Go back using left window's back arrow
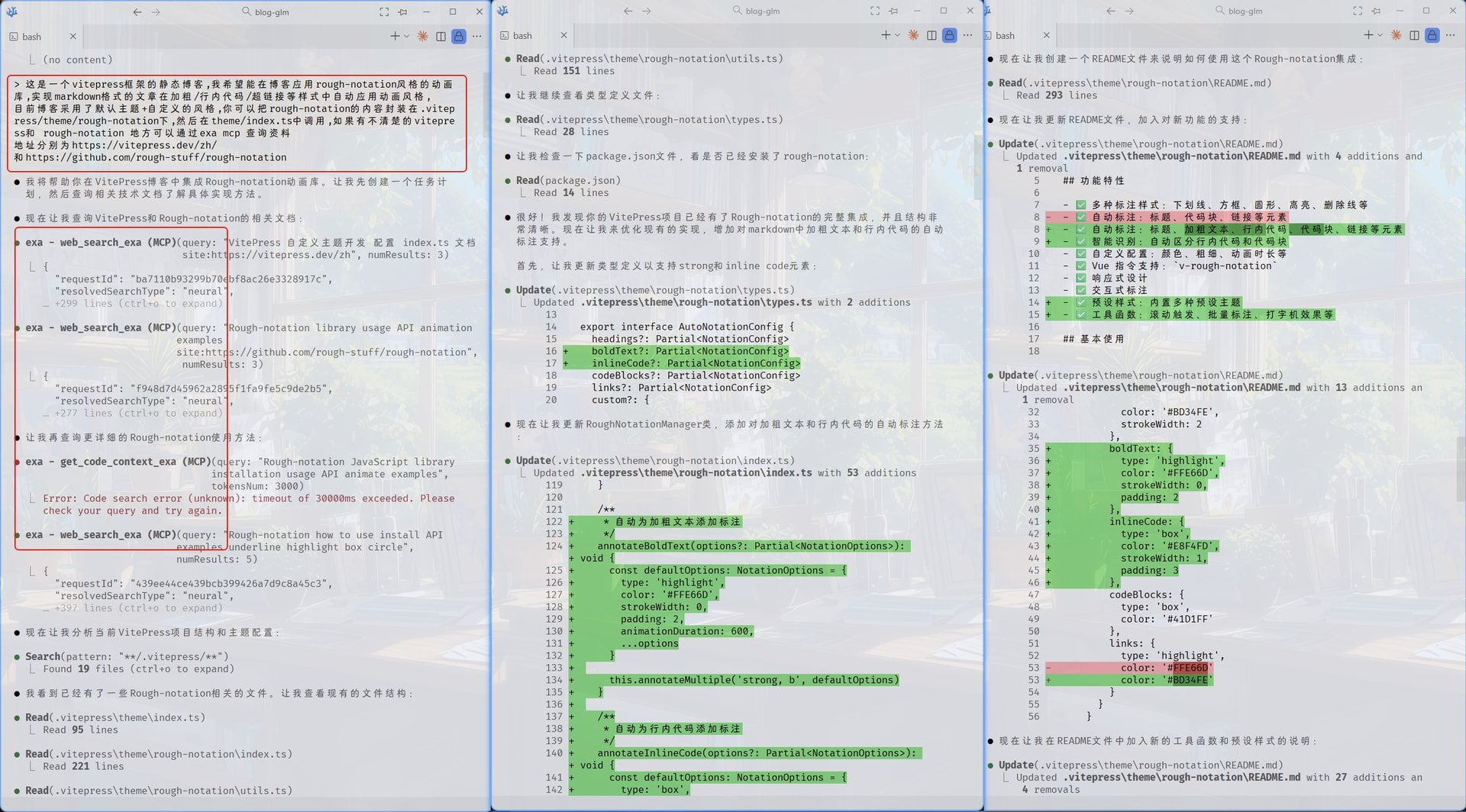 [137, 12]
